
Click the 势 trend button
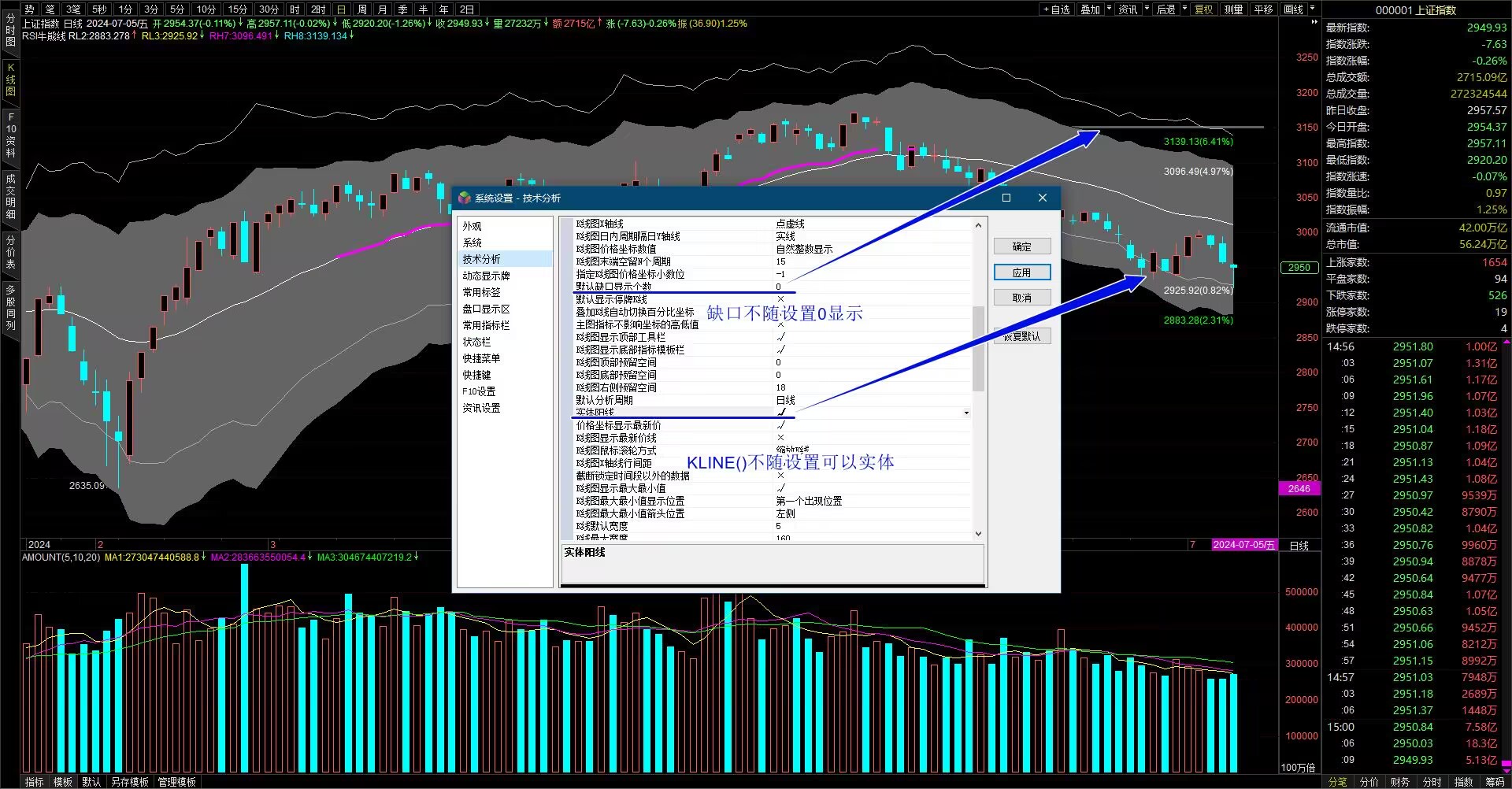(30, 9)
